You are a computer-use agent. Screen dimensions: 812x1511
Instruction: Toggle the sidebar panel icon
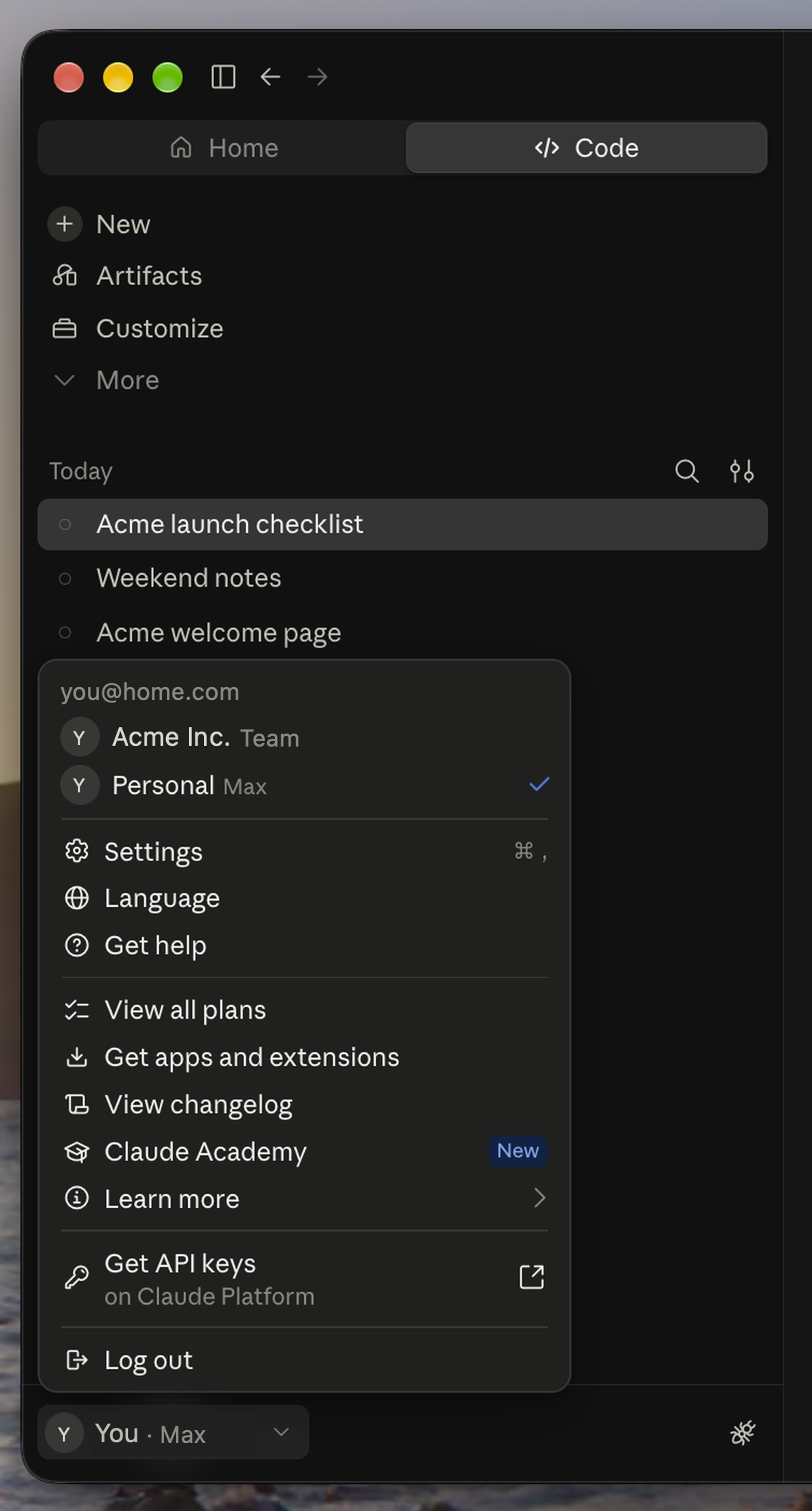(x=223, y=77)
